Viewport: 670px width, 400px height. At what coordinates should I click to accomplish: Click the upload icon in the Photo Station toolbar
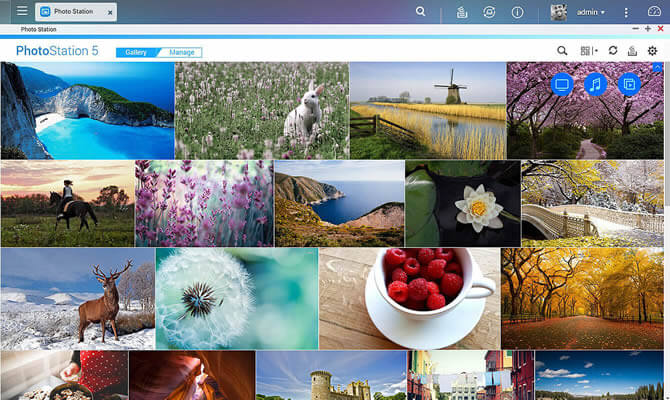pyautogui.click(x=632, y=51)
